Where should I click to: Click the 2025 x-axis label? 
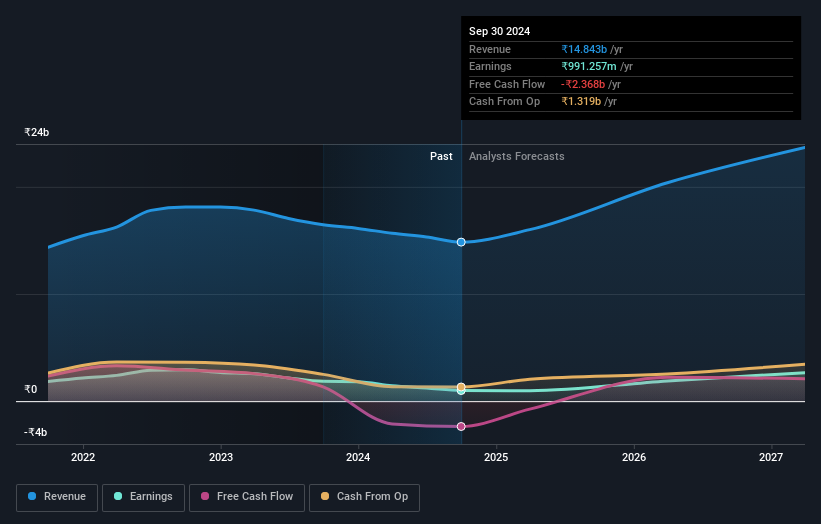[496, 457]
